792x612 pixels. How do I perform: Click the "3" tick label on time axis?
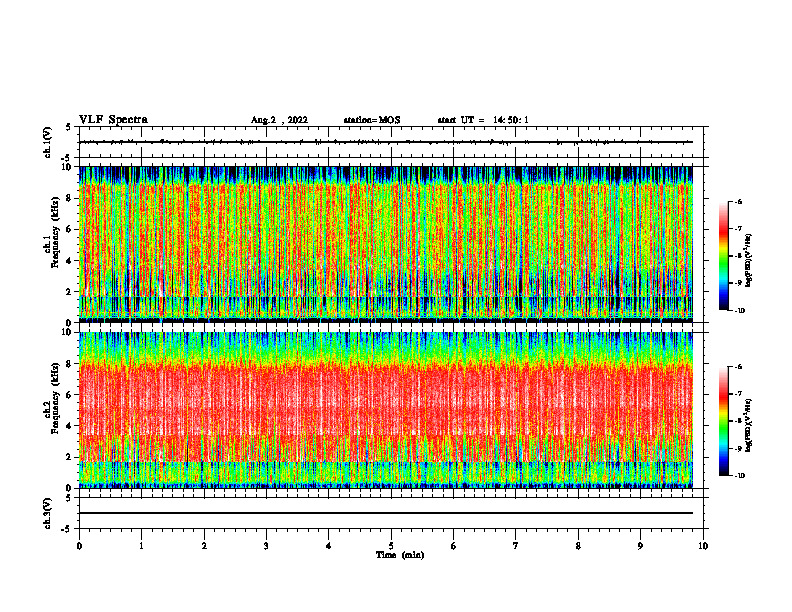click(x=266, y=546)
